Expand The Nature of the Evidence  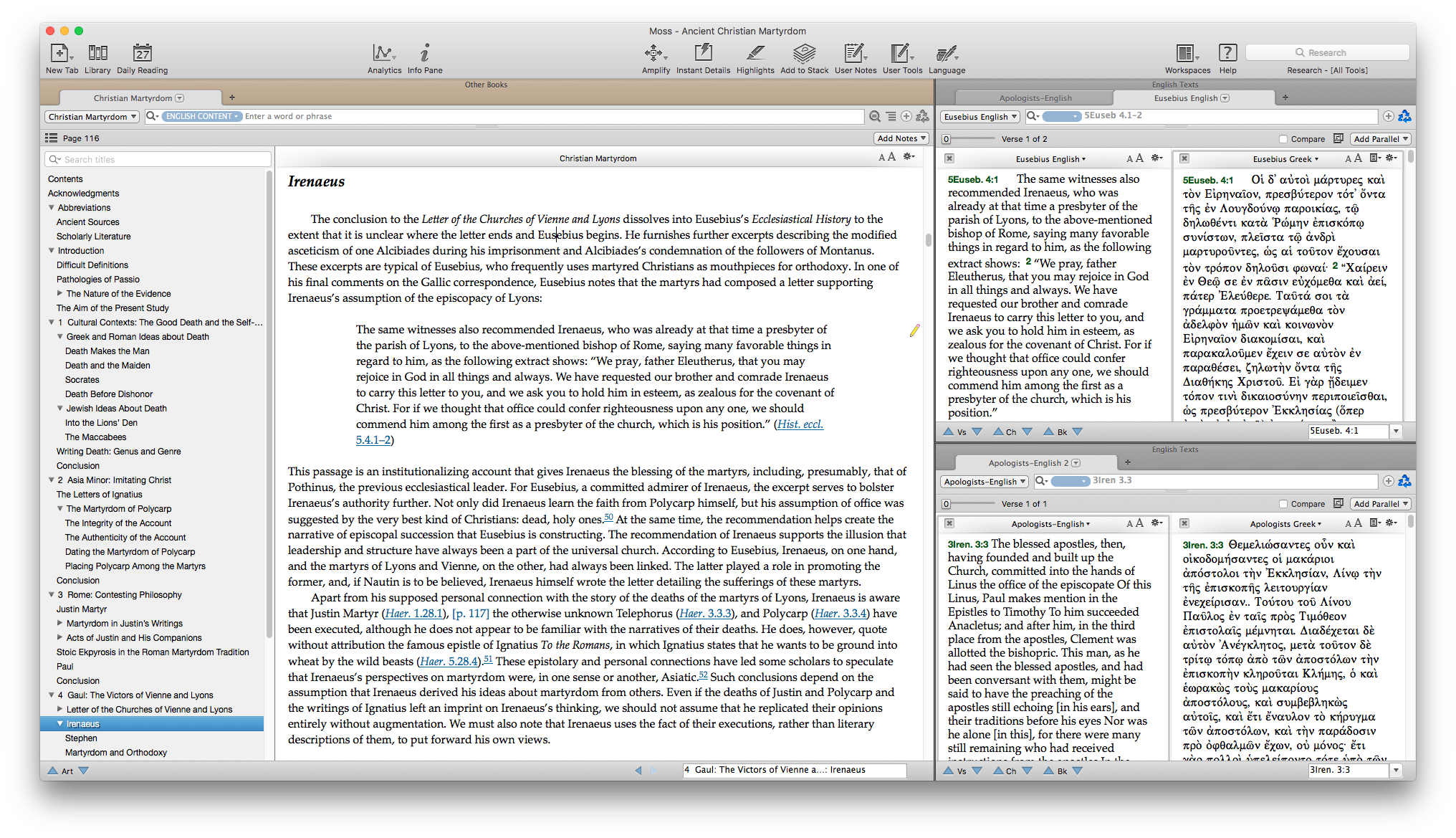point(60,293)
